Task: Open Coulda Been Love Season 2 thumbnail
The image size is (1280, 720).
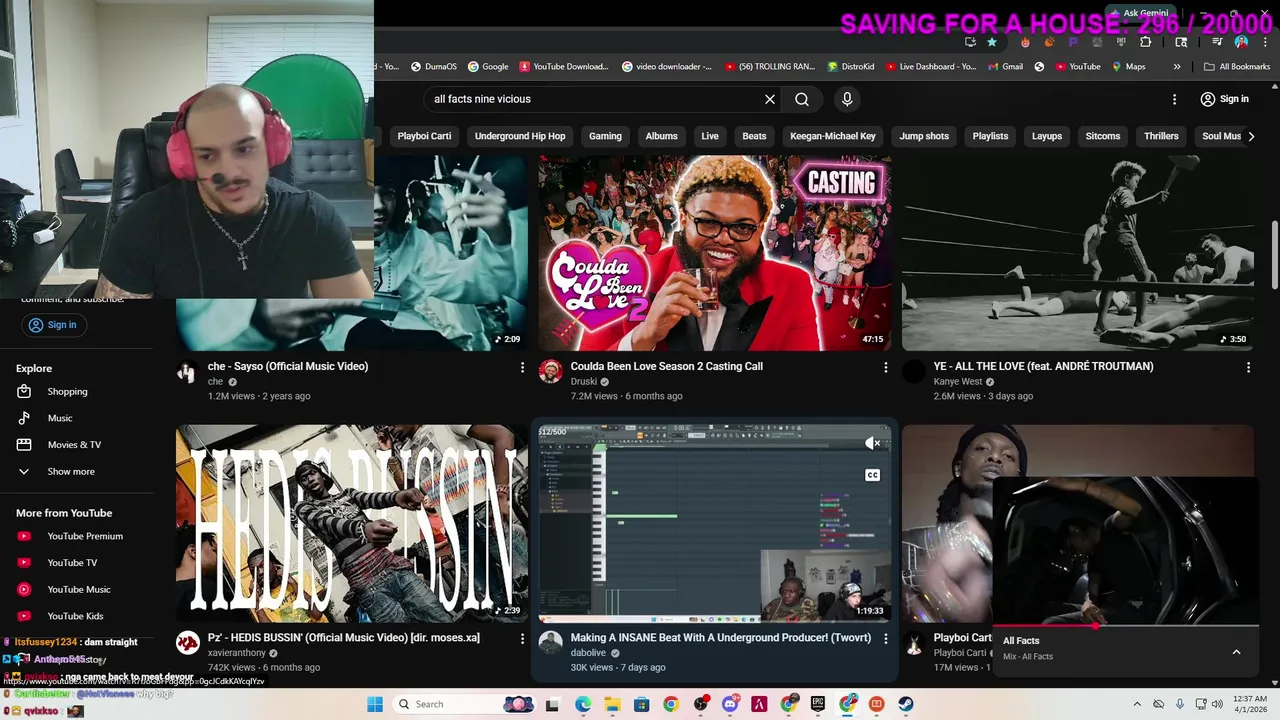Action: click(x=715, y=252)
